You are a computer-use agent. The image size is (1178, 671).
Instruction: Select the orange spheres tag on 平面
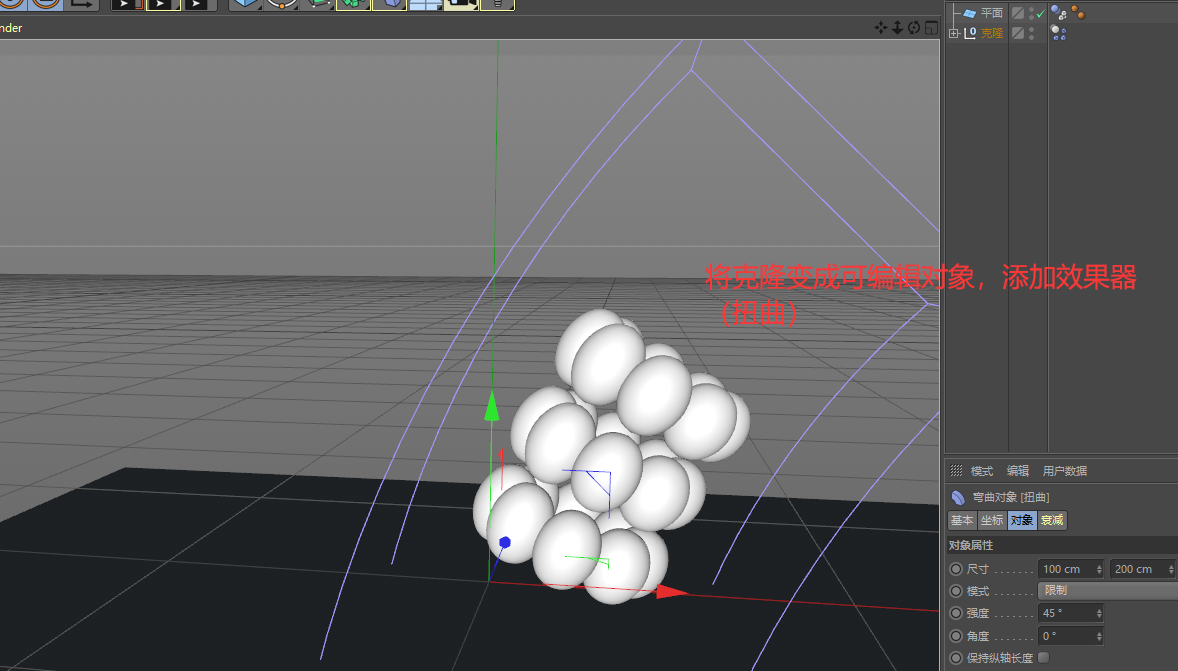click(x=1078, y=13)
